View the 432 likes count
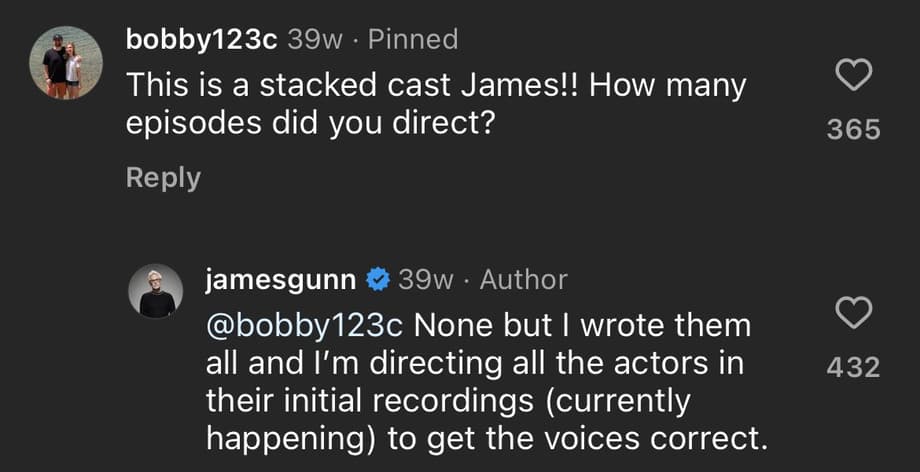The width and height of the screenshot is (920, 472). [x=853, y=367]
